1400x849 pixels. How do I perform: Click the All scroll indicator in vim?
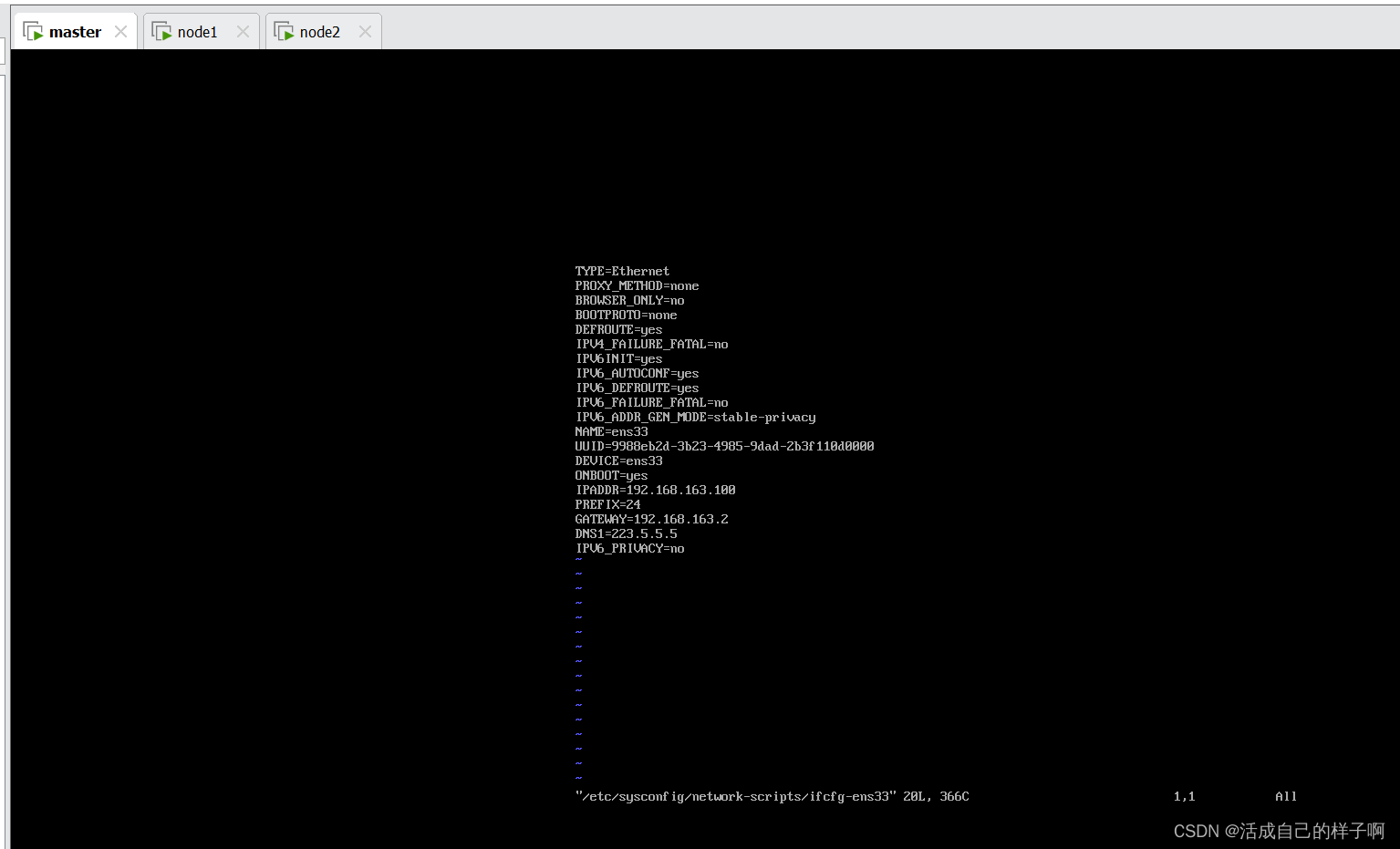coord(1286,796)
